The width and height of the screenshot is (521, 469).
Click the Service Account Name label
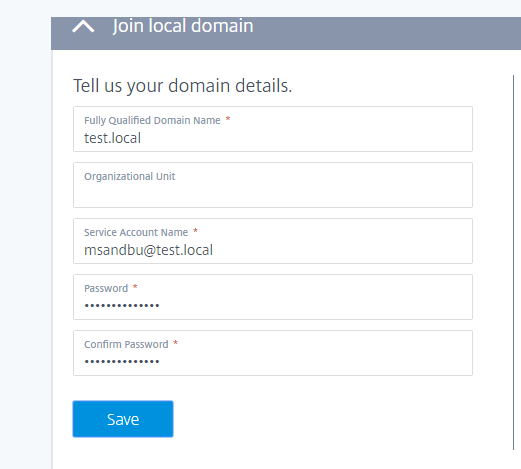[x=136, y=232]
